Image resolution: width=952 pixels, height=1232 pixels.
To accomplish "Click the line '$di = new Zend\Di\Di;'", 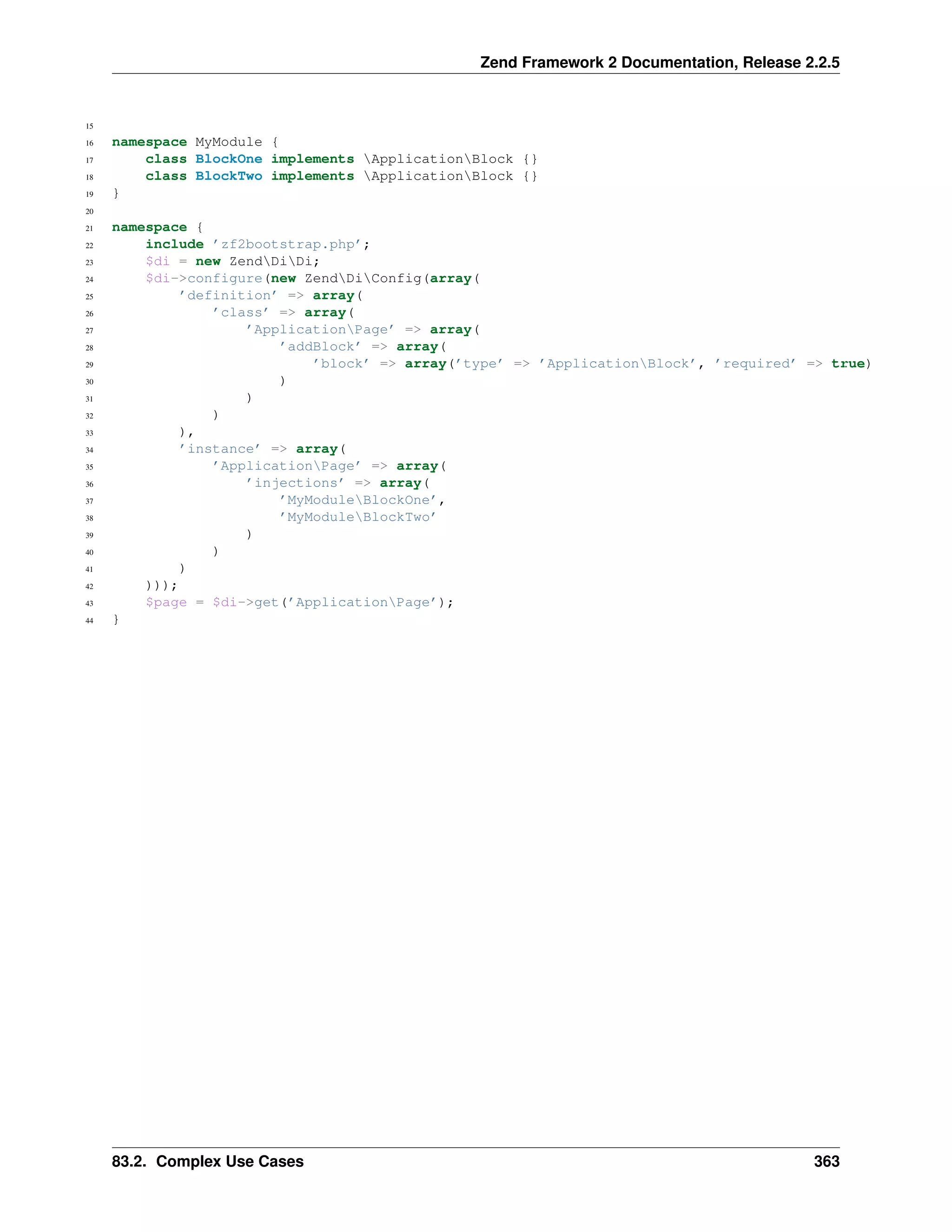I will point(232,261).
